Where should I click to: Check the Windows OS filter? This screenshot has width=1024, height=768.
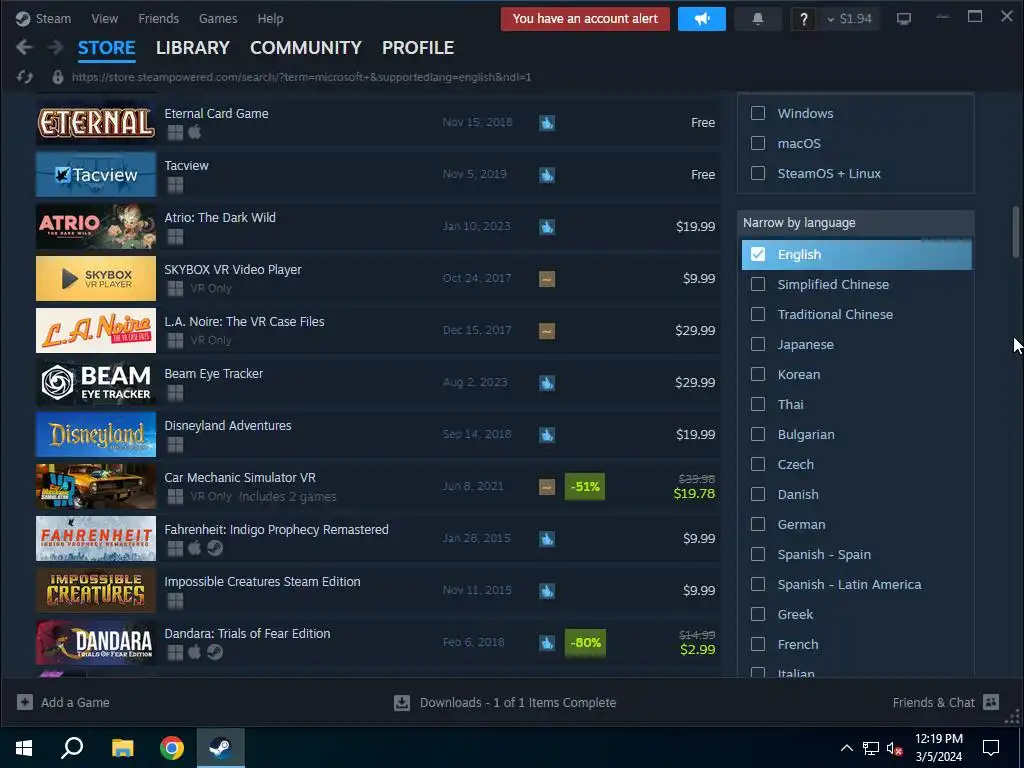tap(758, 113)
